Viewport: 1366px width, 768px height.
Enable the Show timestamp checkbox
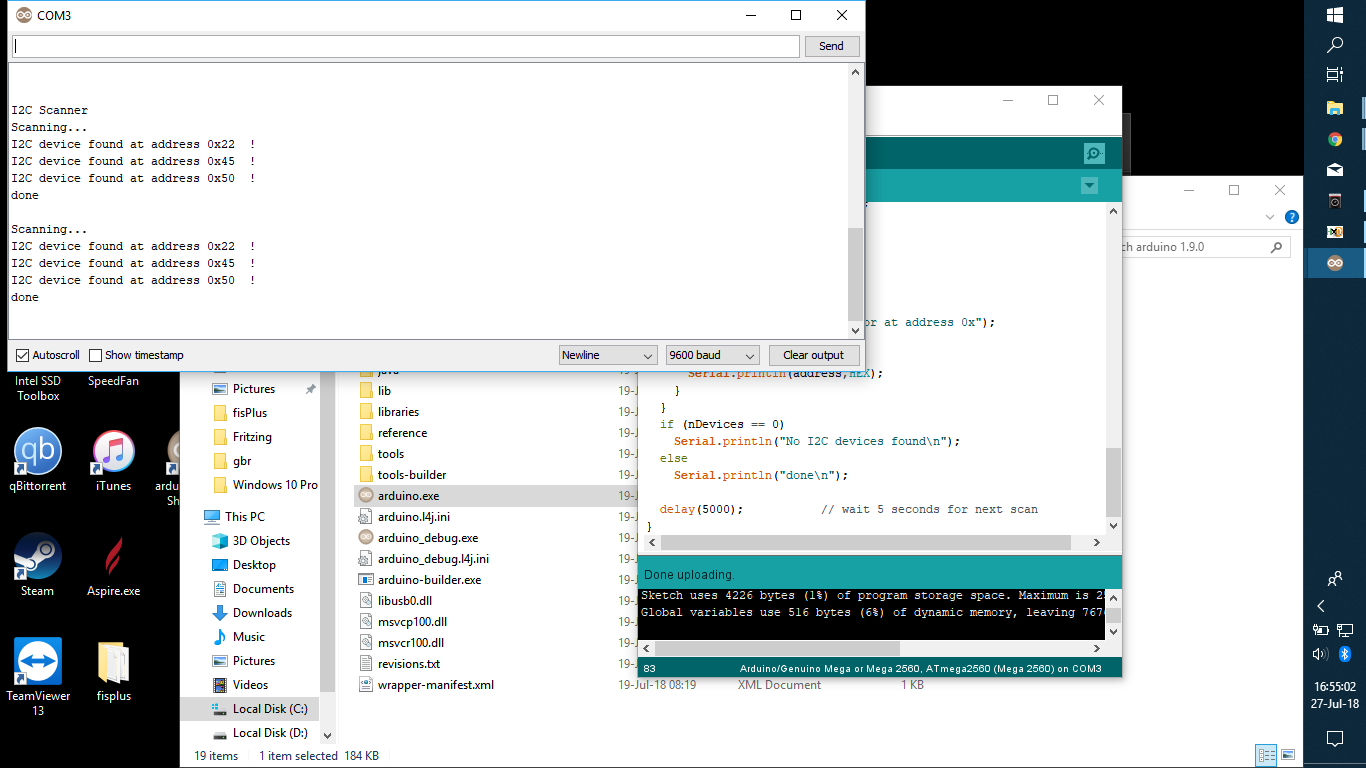pyautogui.click(x=93, y=355)
